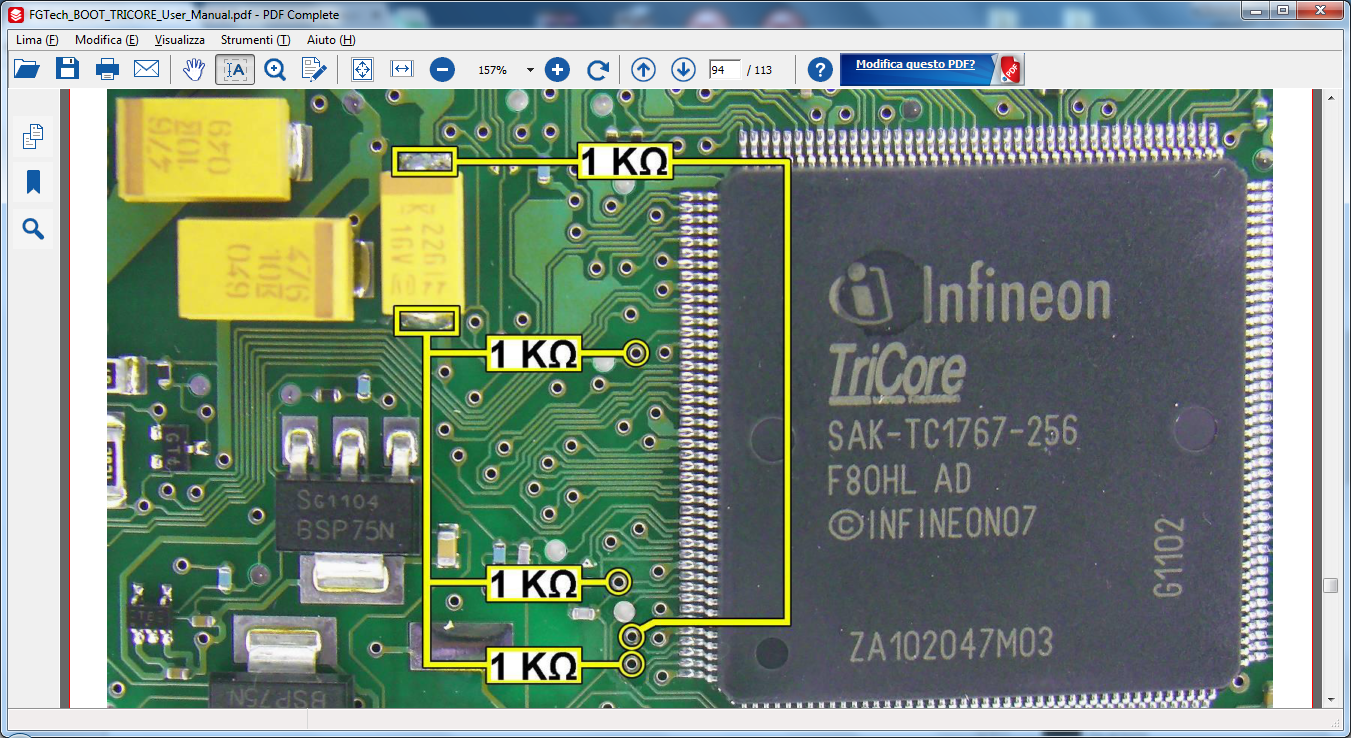Image resolution: width=1351 pixels, height=738 pixels.
Task: Print the PDF with the printer icon
Action: [107, 69]
